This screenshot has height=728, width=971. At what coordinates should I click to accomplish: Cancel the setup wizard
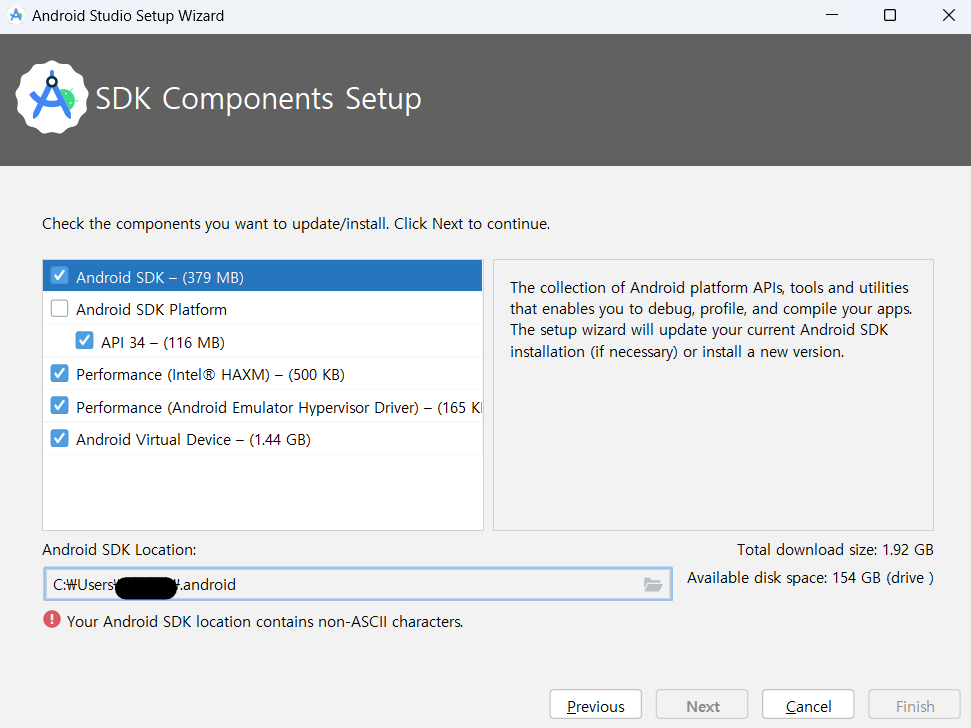808,706
